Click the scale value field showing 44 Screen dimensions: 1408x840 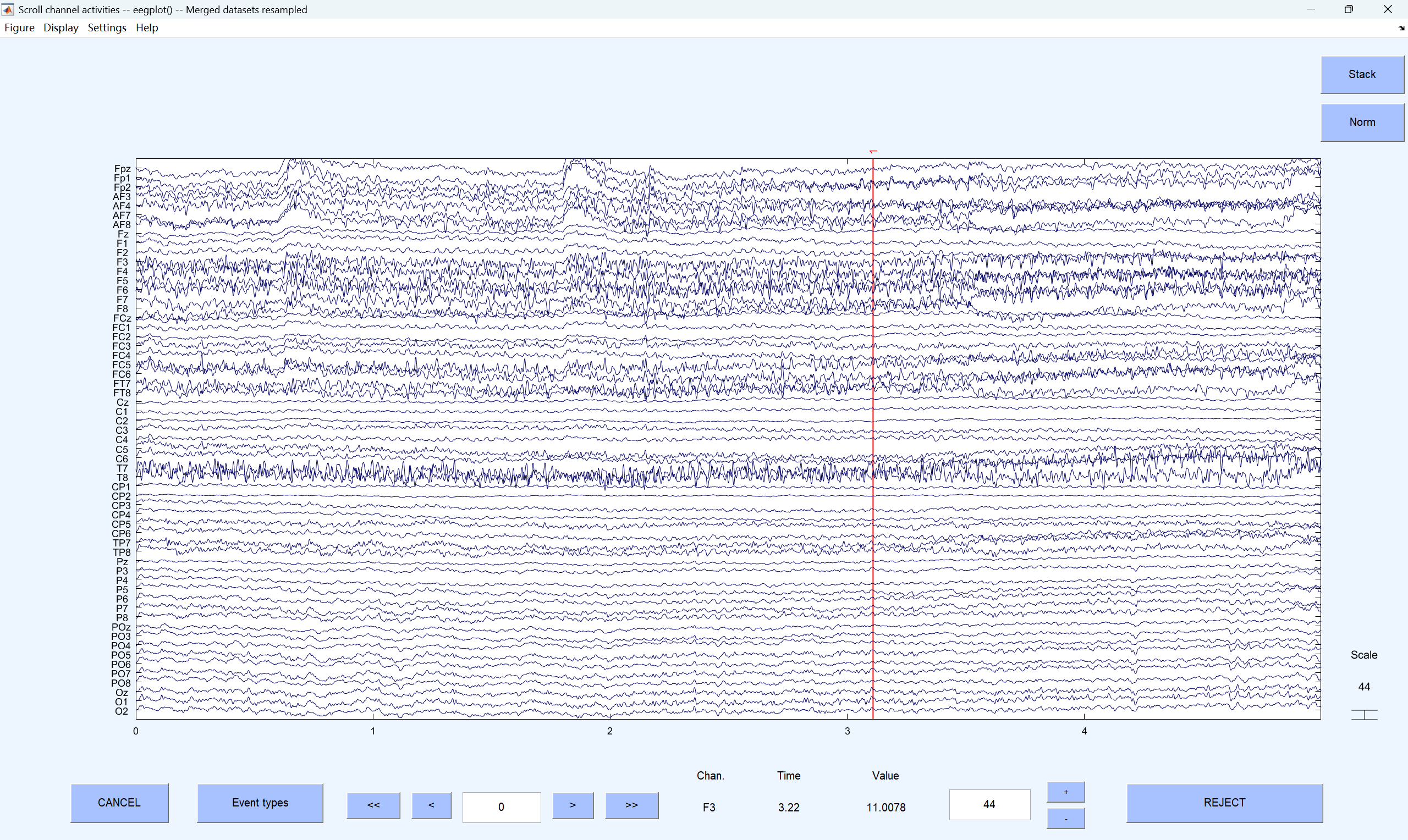[x=989, y=804]
